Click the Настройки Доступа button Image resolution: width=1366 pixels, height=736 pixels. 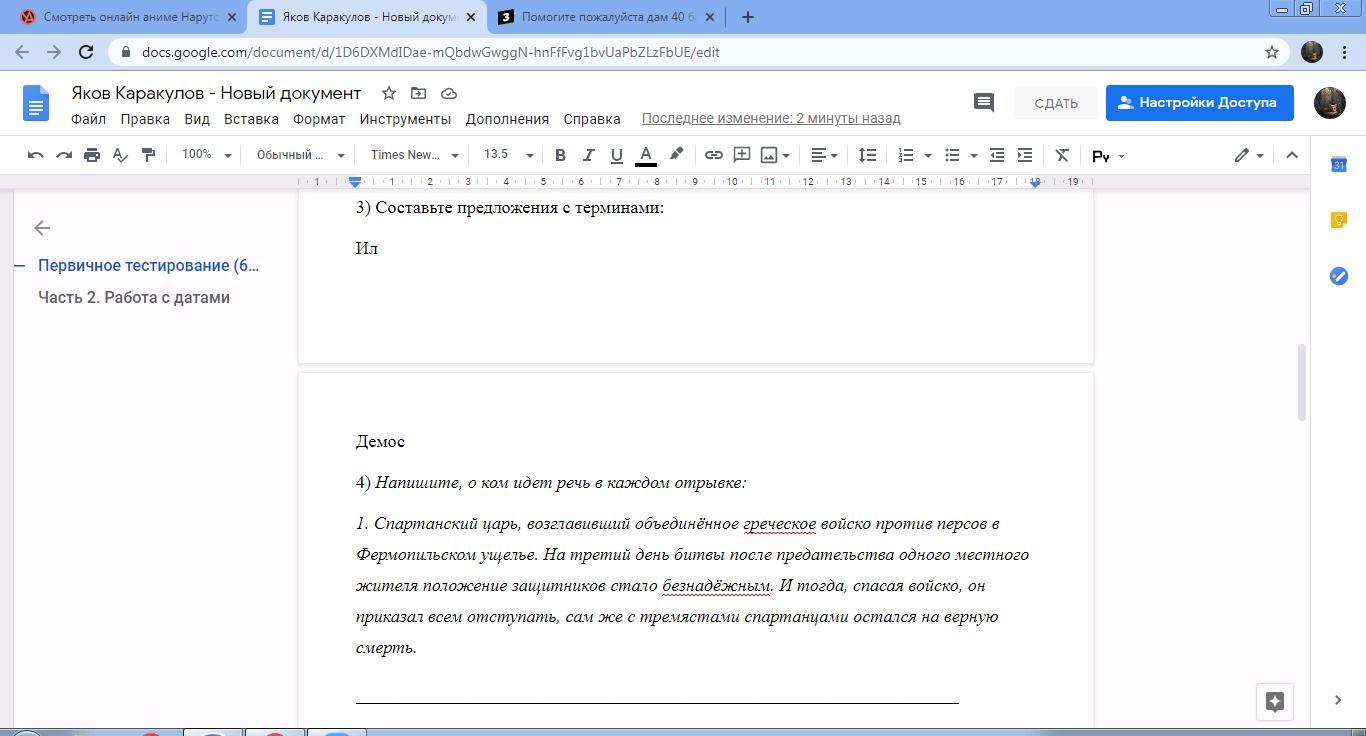(x=1199, y=102)
